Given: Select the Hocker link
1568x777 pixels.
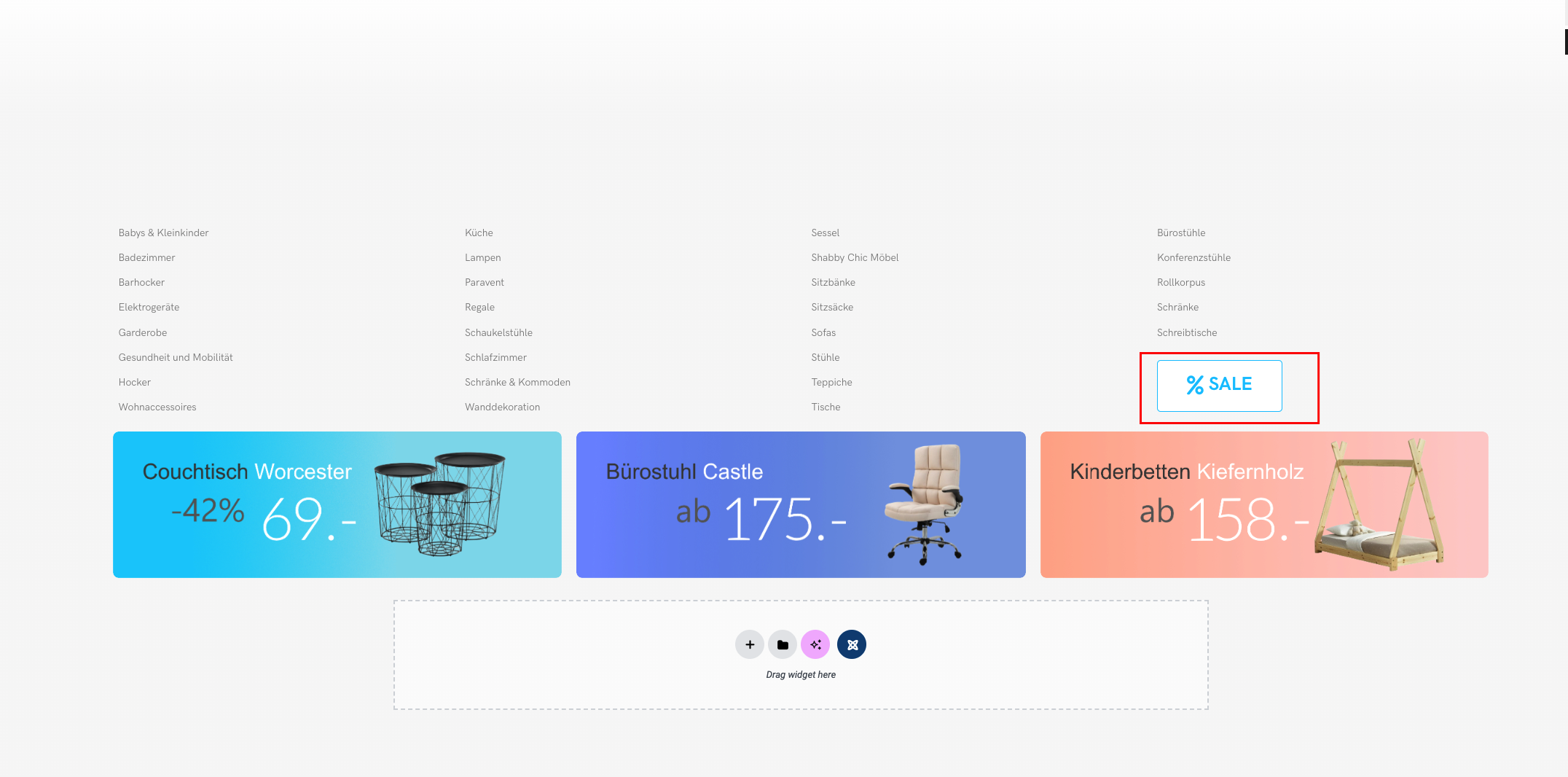Looking at the screenshot, I should pos(135,382).
